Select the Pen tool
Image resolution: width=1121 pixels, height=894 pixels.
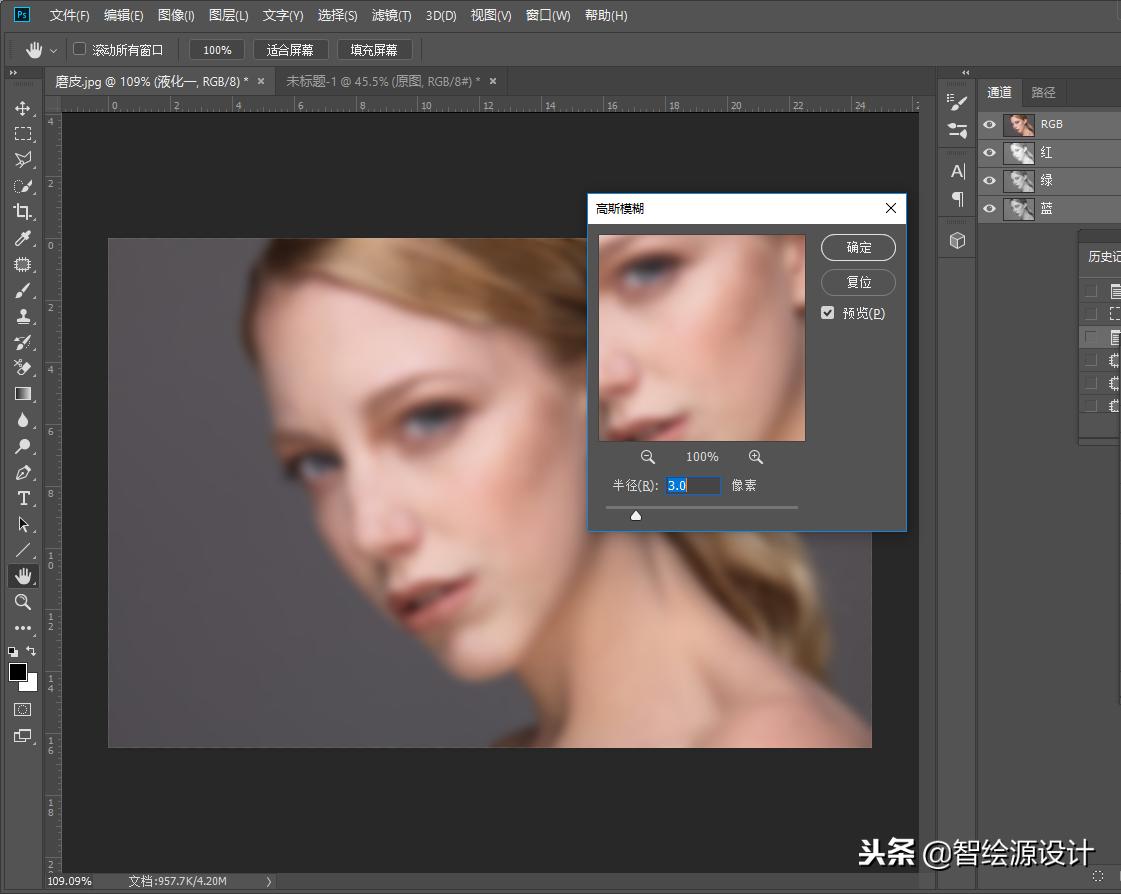[x=22, y=473]
